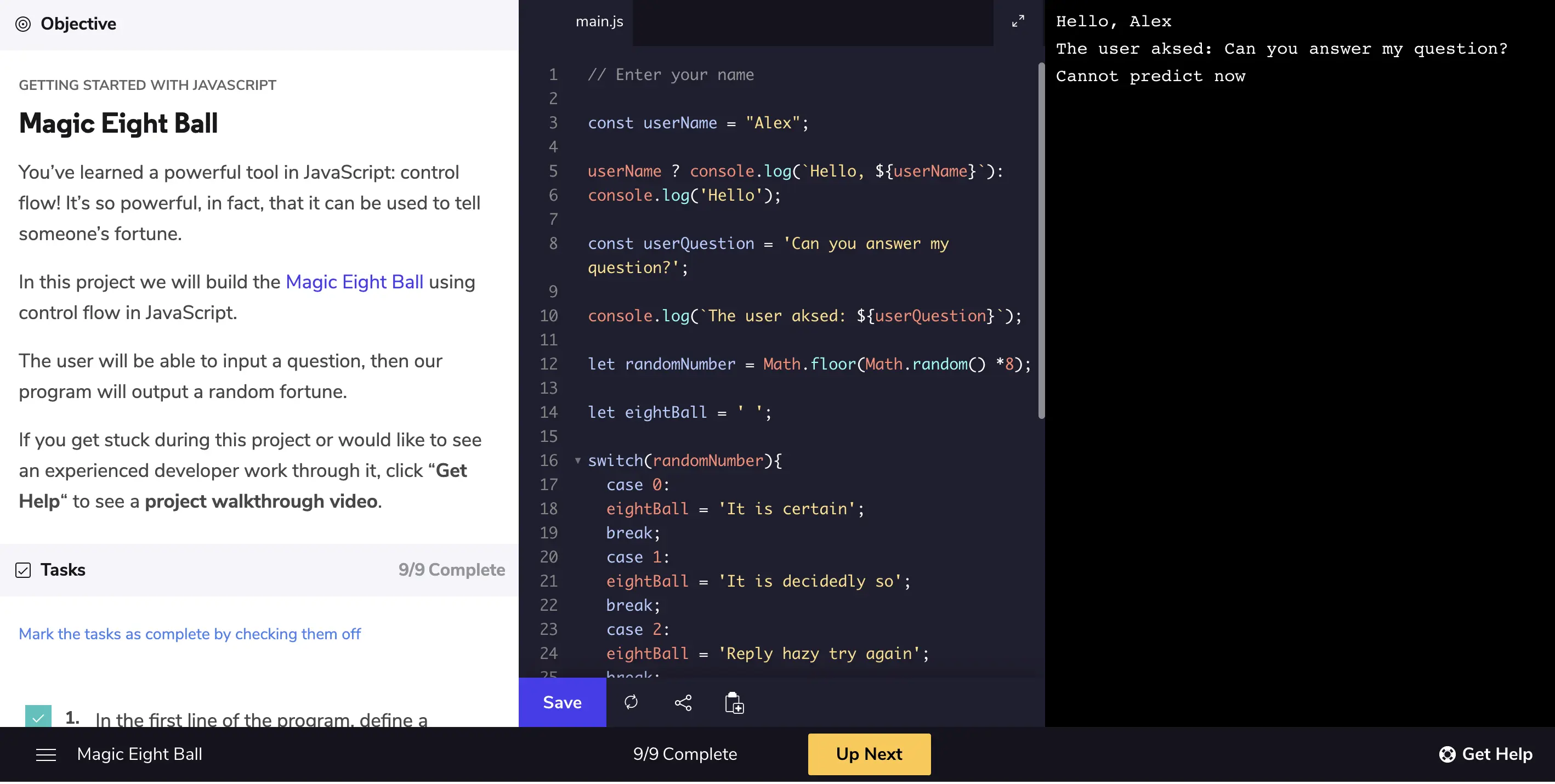
Task: Click the '9/9 Complete' footer status
Action: [x=685, y=754]
